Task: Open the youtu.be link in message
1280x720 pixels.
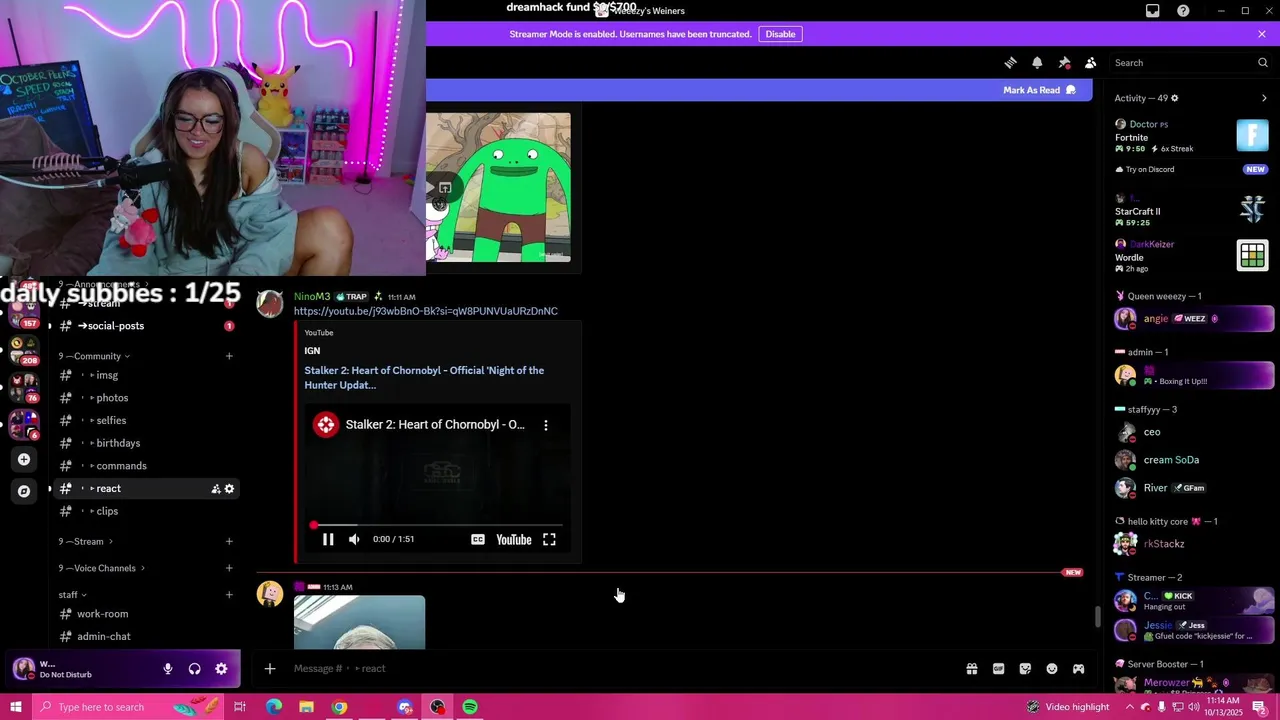Action: (426, 311)
